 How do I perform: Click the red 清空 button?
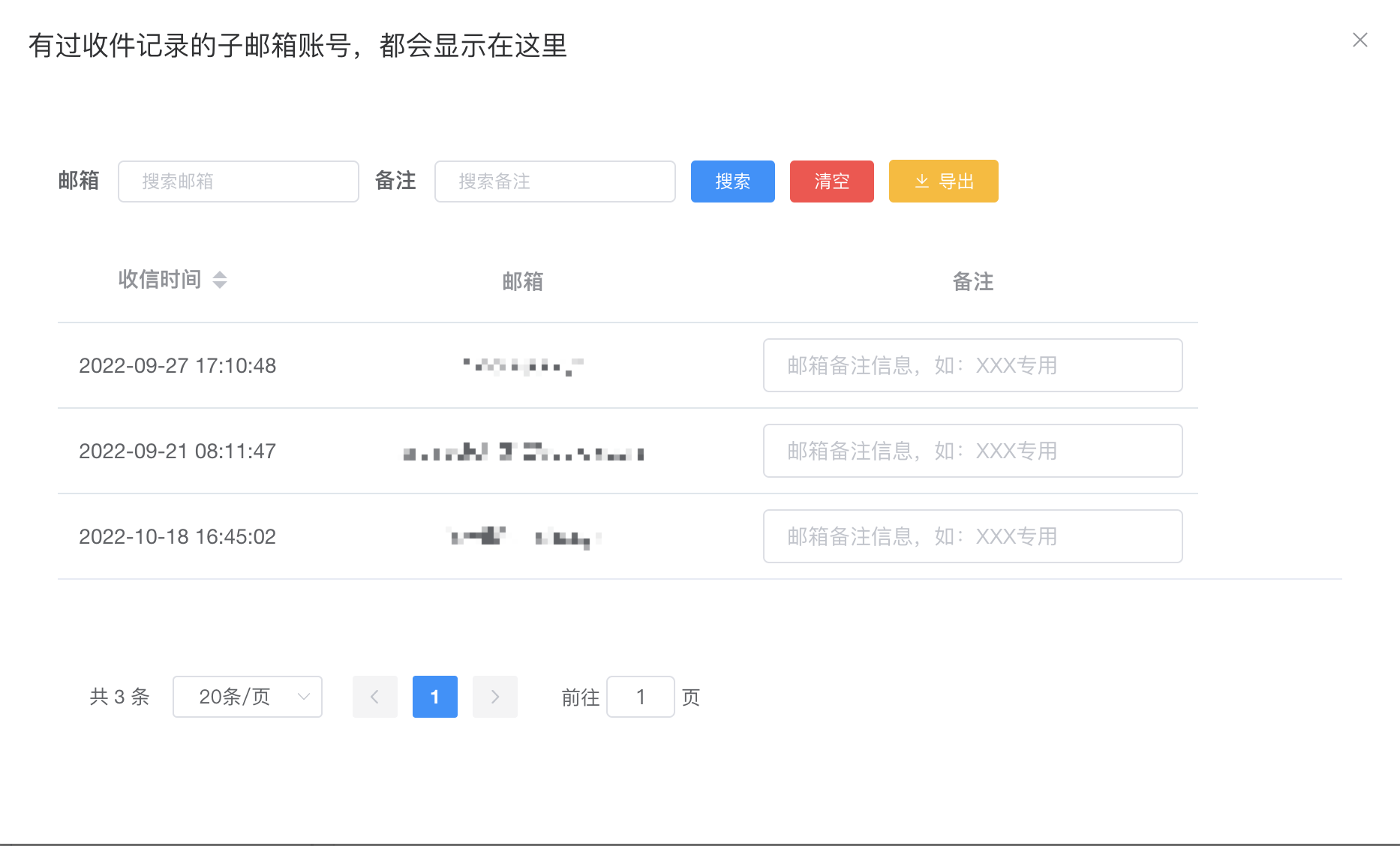(832, 181)
